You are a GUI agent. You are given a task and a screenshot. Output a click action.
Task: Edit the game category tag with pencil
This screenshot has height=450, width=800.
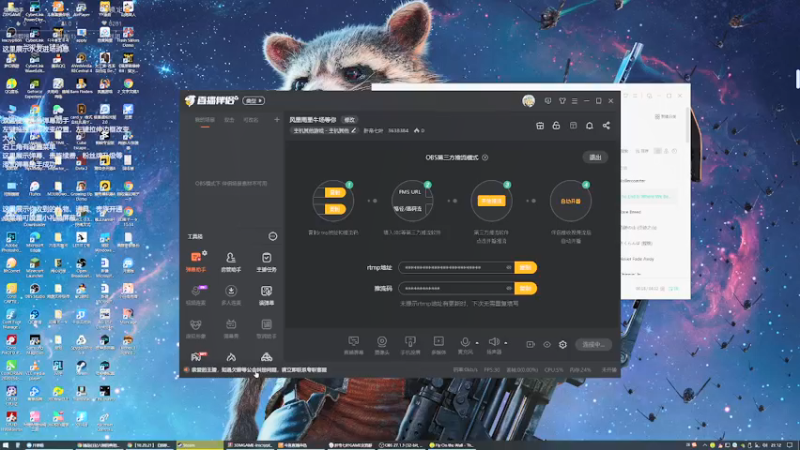(x=354, y=131)
